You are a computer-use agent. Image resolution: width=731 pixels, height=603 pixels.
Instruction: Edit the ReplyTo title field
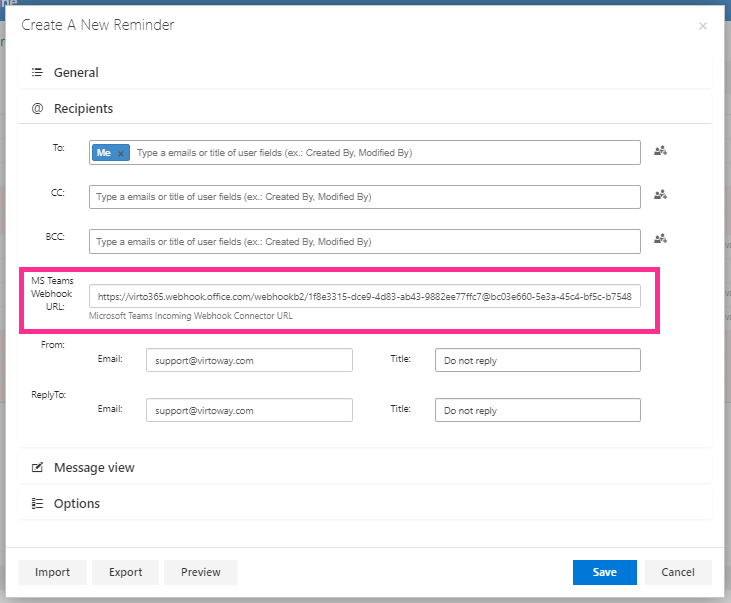coord(538,410)
